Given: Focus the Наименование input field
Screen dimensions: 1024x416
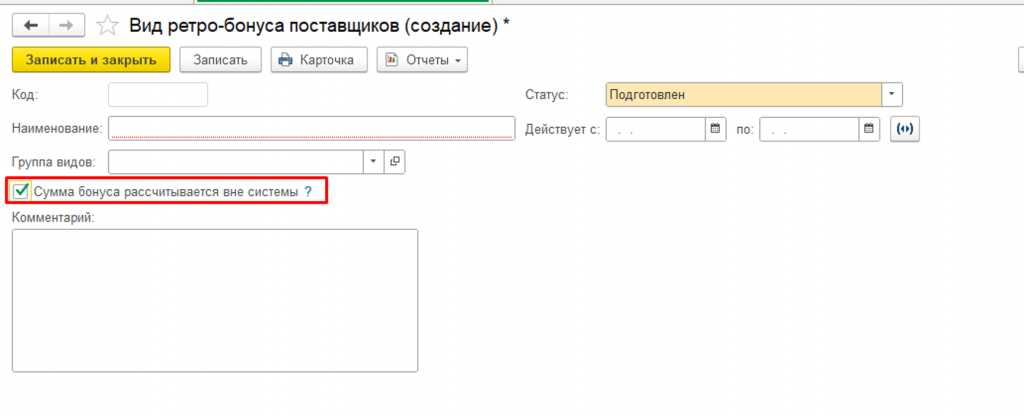Looking at the screenshot, I should point(312,129).
